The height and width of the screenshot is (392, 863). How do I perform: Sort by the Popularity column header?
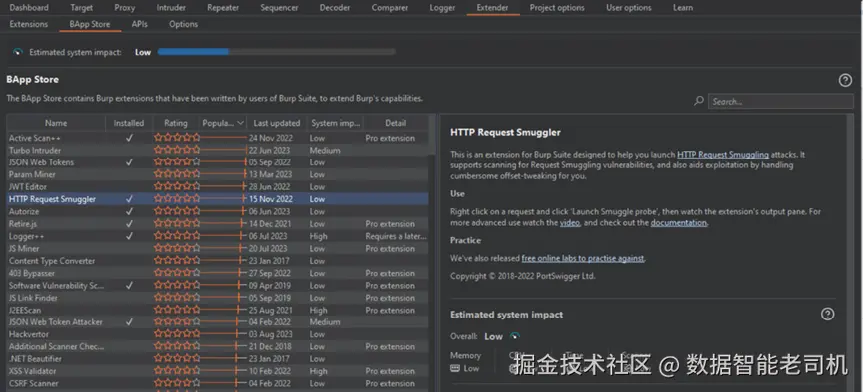(222, 123)
